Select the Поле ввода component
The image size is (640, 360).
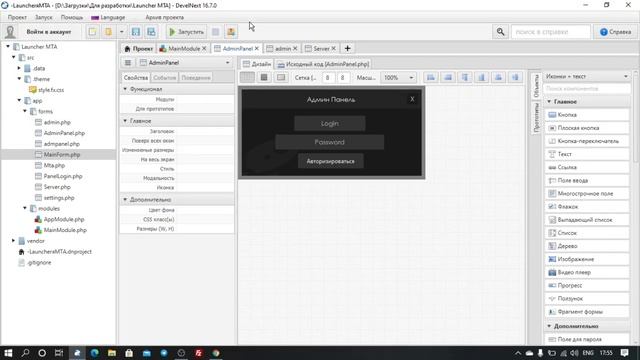[x=587, y=180]
